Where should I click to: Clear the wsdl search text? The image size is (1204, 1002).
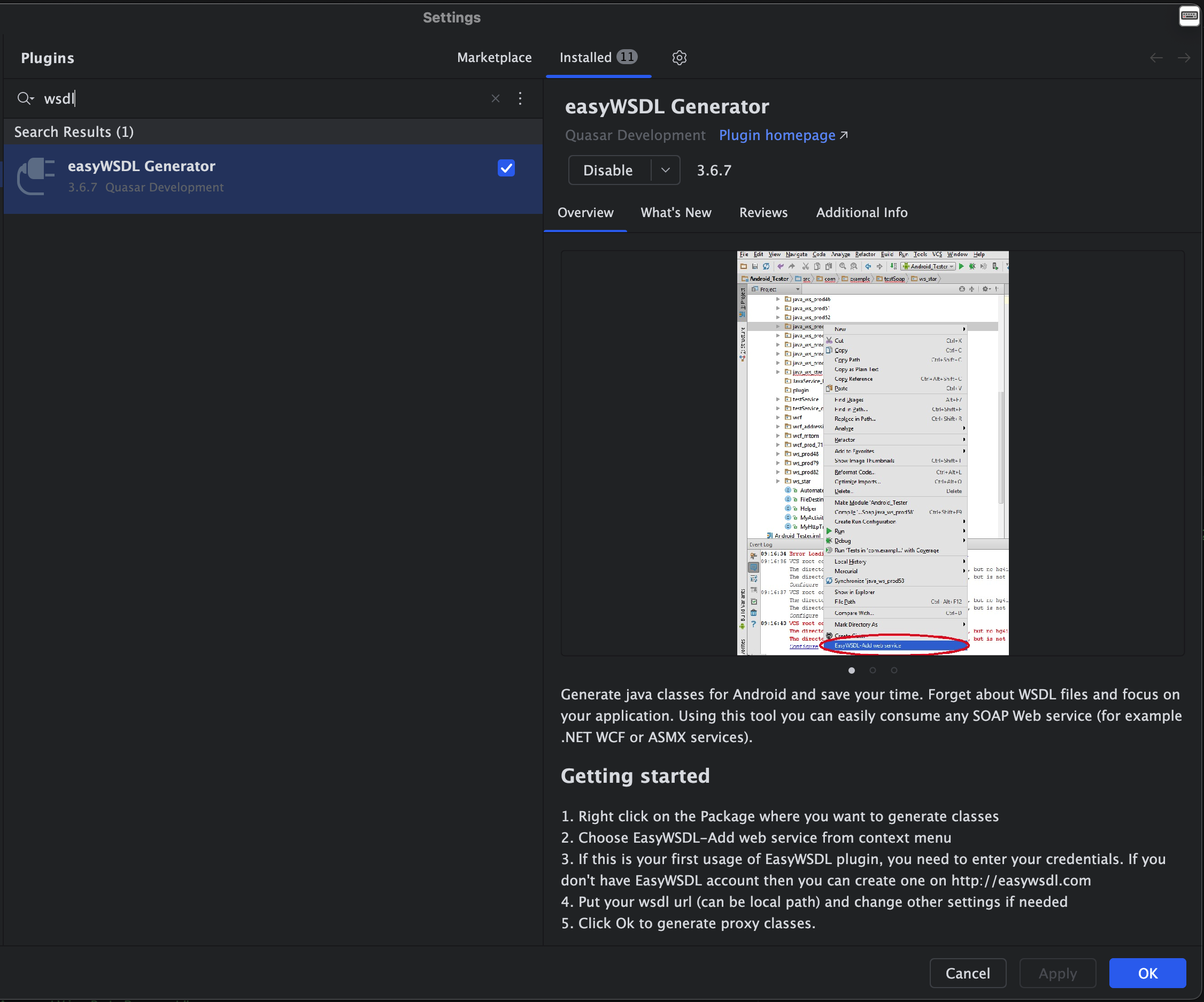point(496,98)
